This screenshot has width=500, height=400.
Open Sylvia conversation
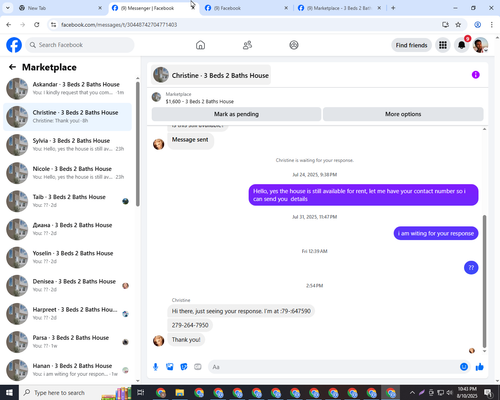click(68, 145)
